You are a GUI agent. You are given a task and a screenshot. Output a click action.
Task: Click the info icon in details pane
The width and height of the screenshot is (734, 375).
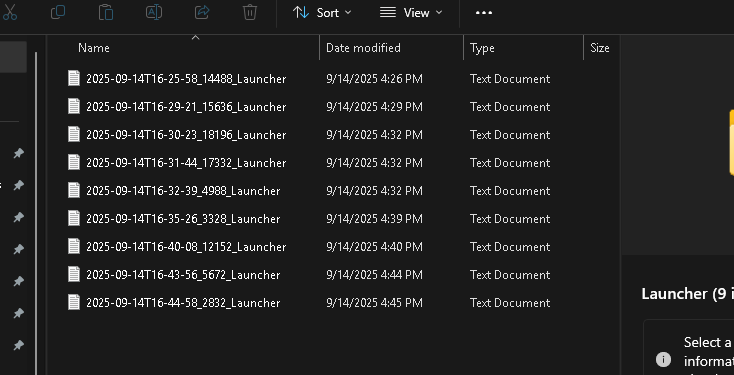click(663, 360)
